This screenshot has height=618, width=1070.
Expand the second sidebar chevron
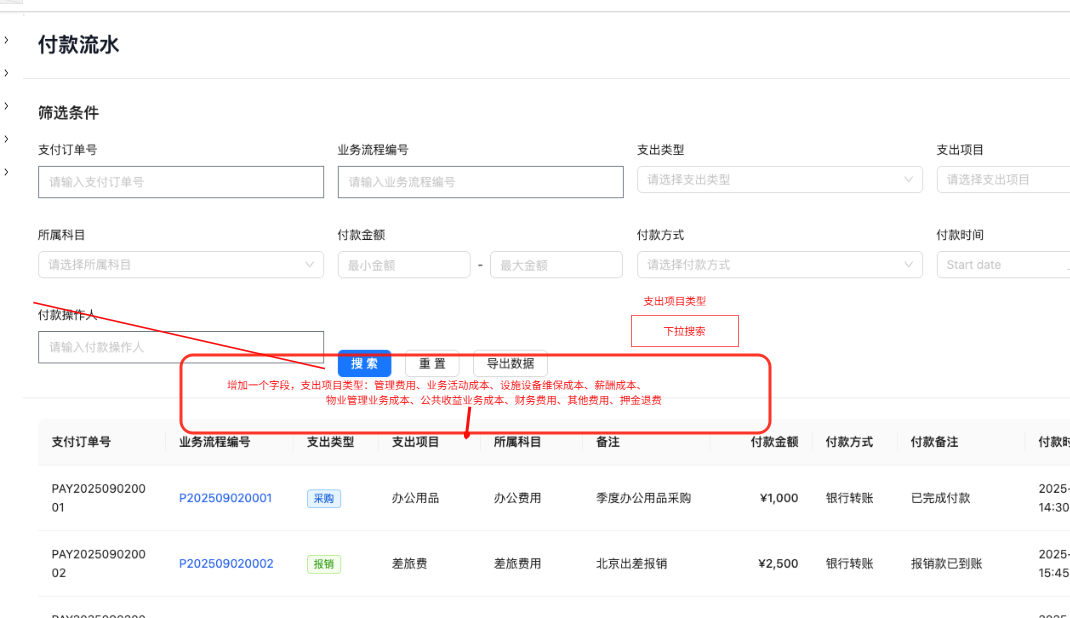(7, 72)
